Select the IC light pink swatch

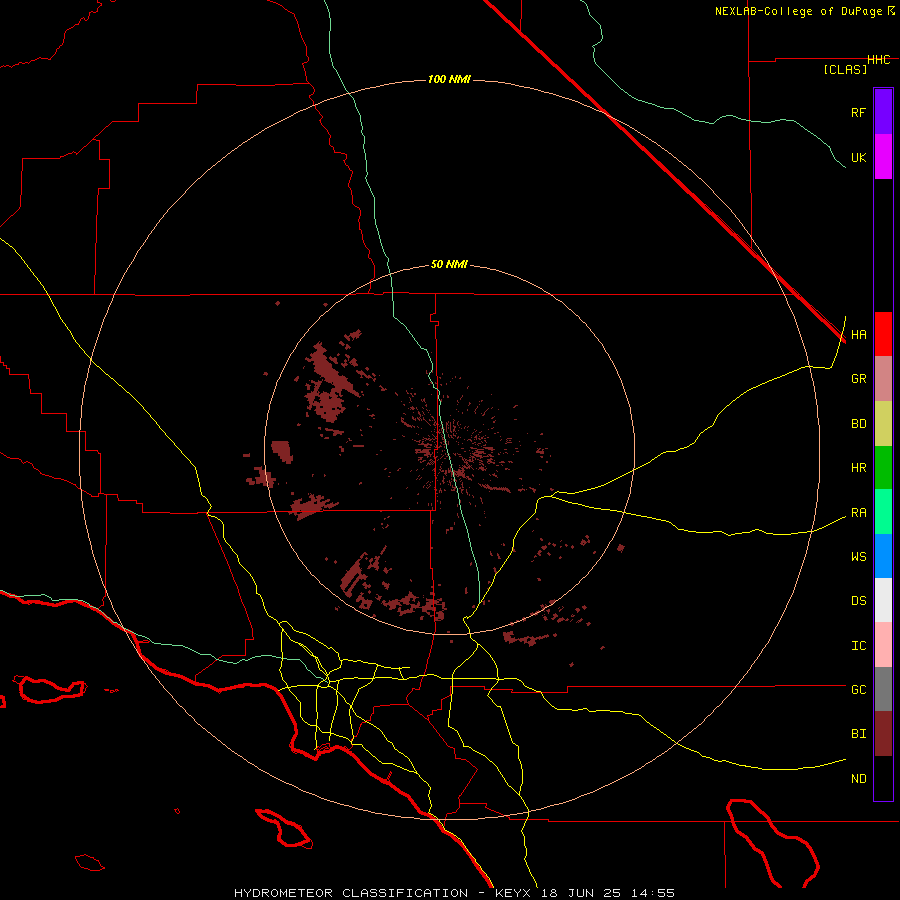tap(883, 645)
